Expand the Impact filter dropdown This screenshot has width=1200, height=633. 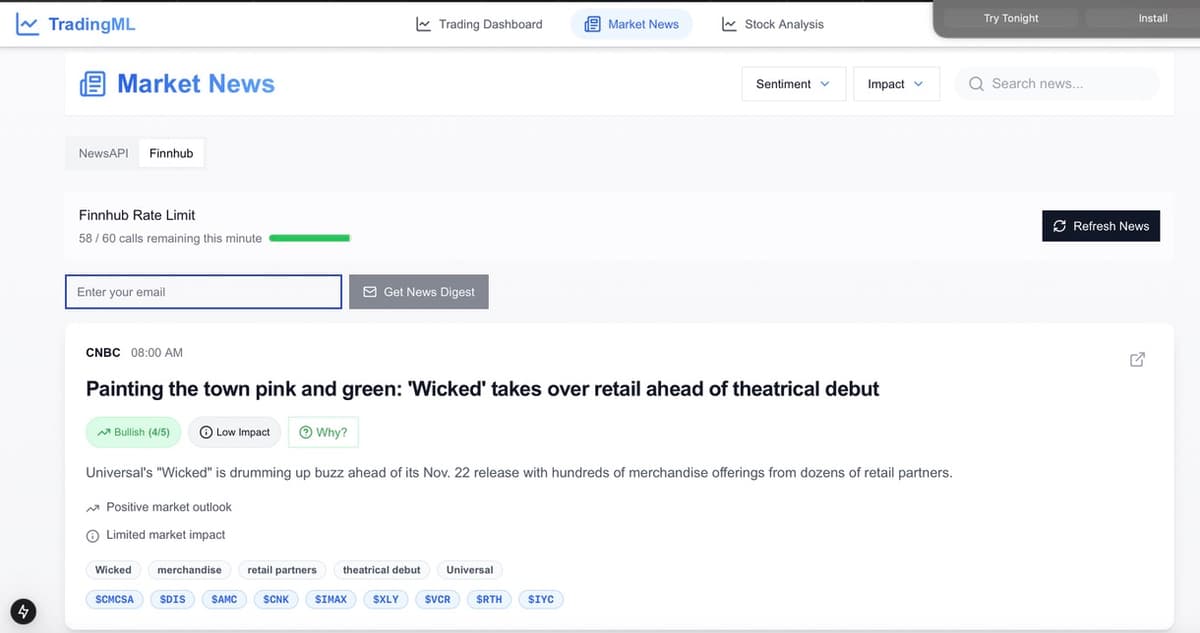pos(895,84)
